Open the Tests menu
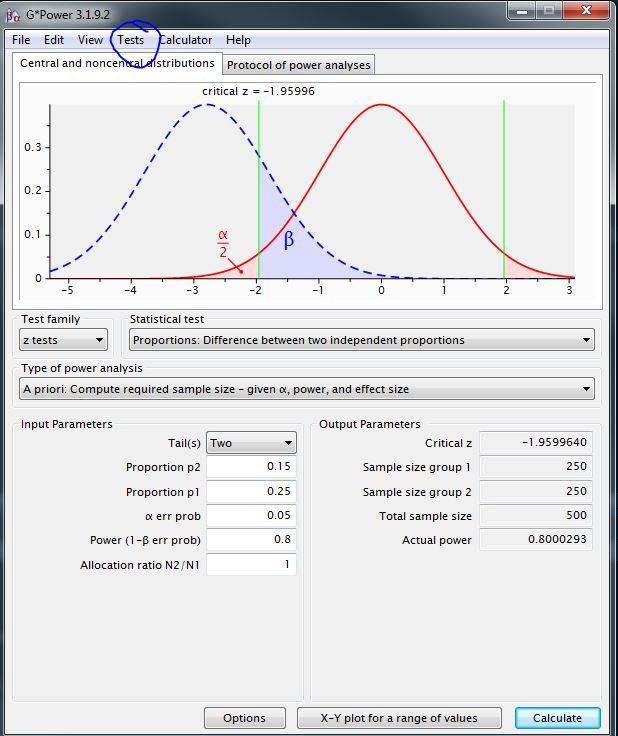This screenshot has height=736, width=618. pos(130,40)
